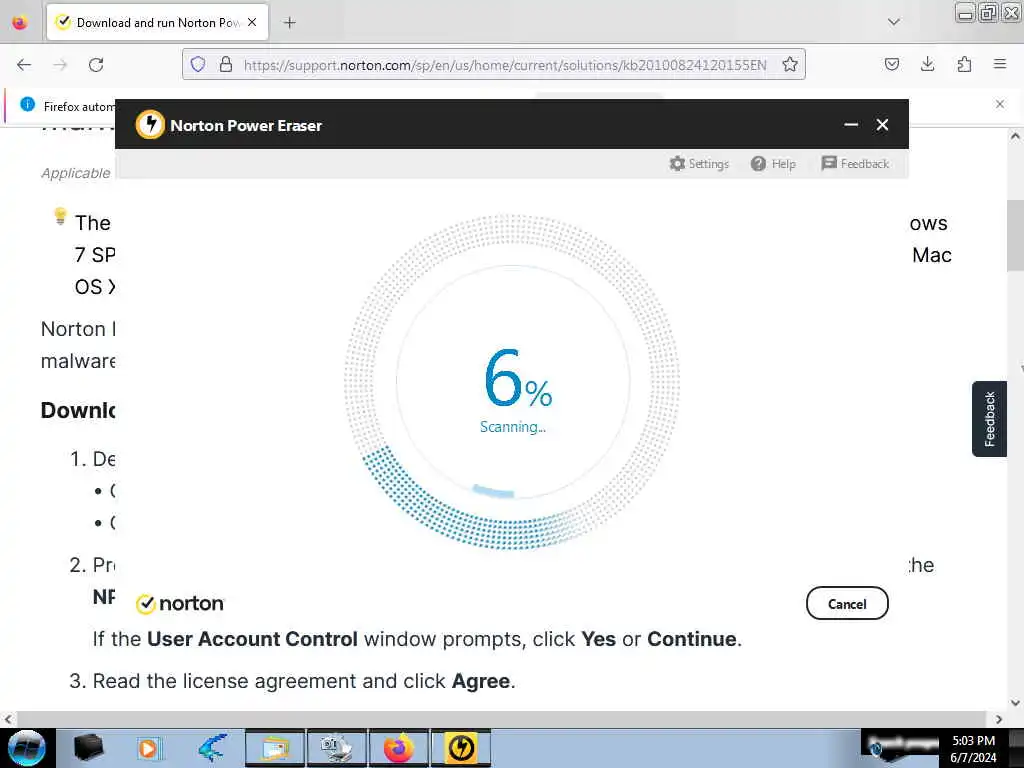The width and height of the screenshot is (1024, 768).
Task: Open the side Feedback tab on webpage
Action: pos(989,419)
